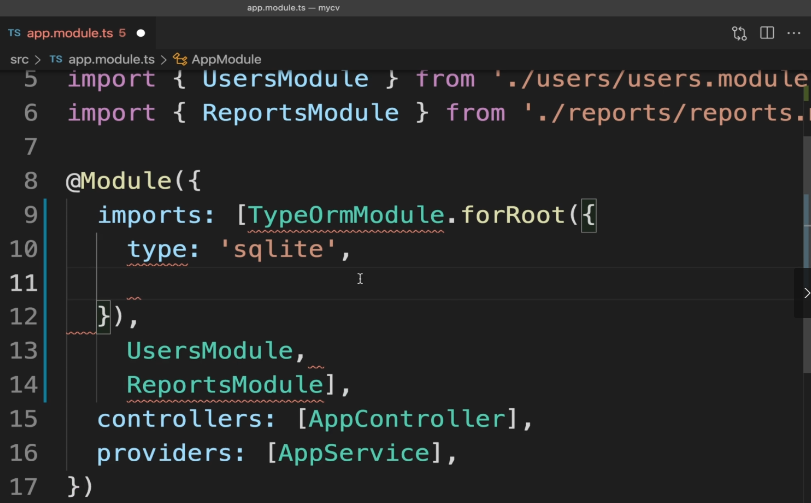
Task: Click the error count badge 5 on the tab
Action: tap(122, 33)
